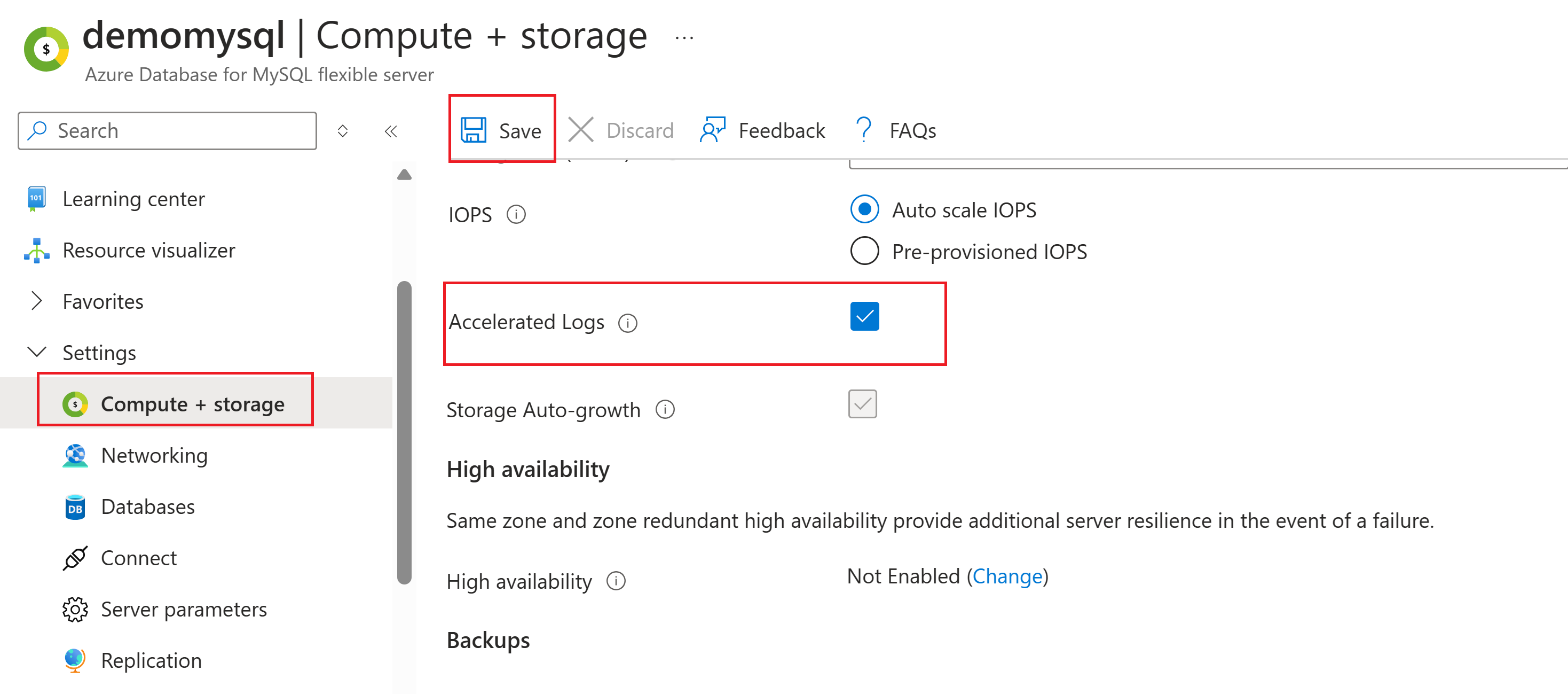Click the Feedback person icon

713,130
